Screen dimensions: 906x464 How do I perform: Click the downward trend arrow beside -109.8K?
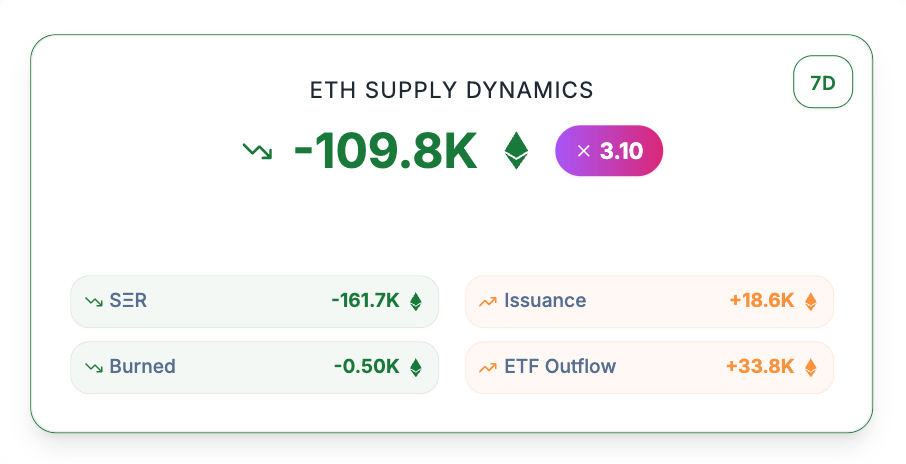click(257, 151)
